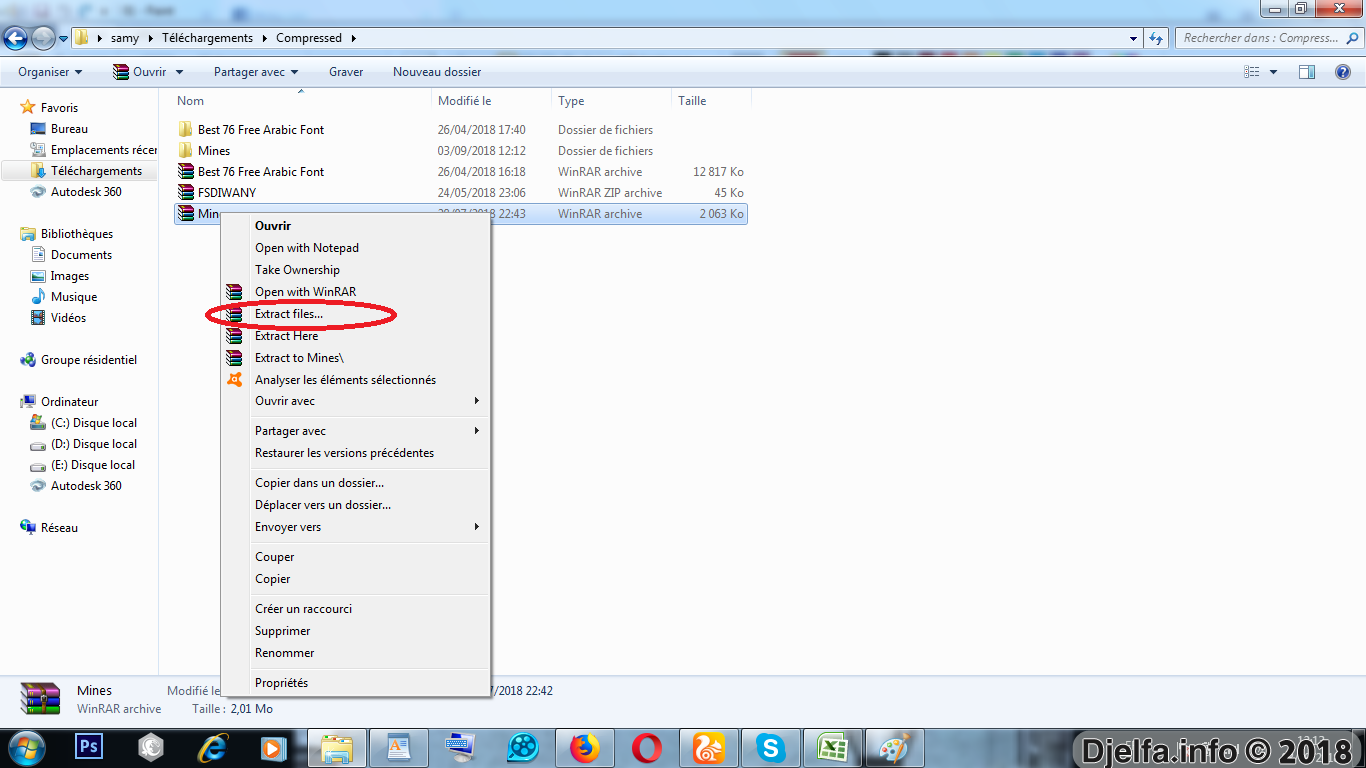
Task: Click the WinRAR Ouvrir toolbar button
Action: tap(139, 72)
